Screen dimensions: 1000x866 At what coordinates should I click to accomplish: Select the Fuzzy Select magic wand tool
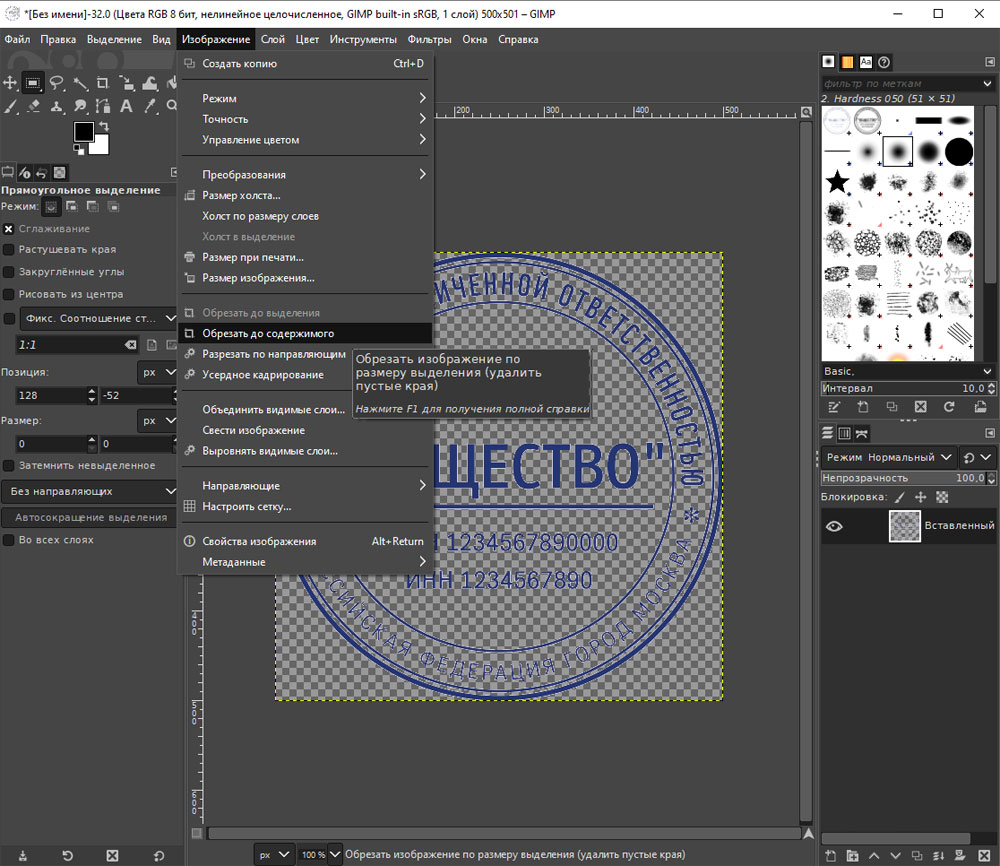[x=80, y=83]
